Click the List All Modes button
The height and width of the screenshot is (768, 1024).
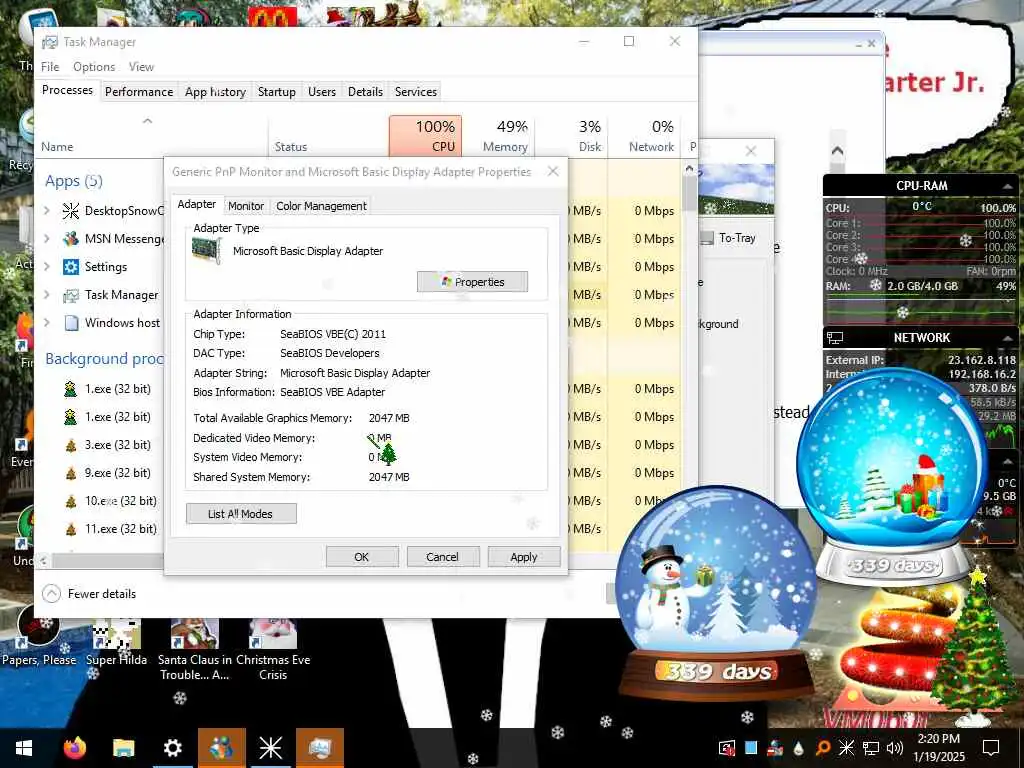pos(241,514)
